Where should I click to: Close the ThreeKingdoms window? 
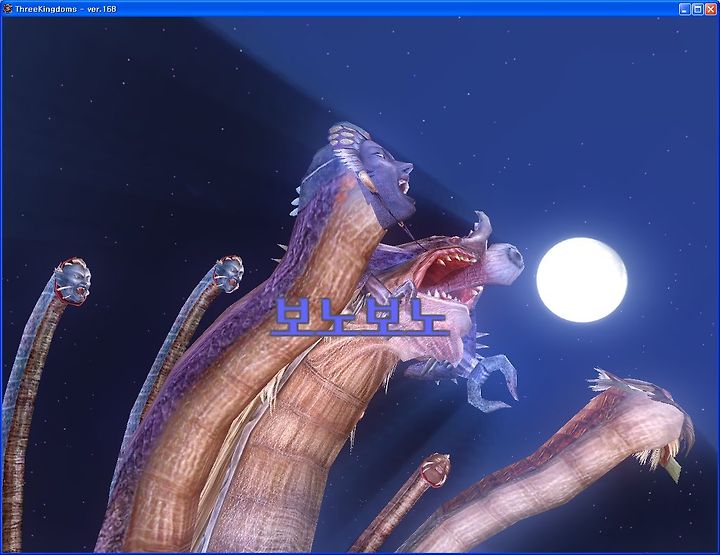pos(710,9)
